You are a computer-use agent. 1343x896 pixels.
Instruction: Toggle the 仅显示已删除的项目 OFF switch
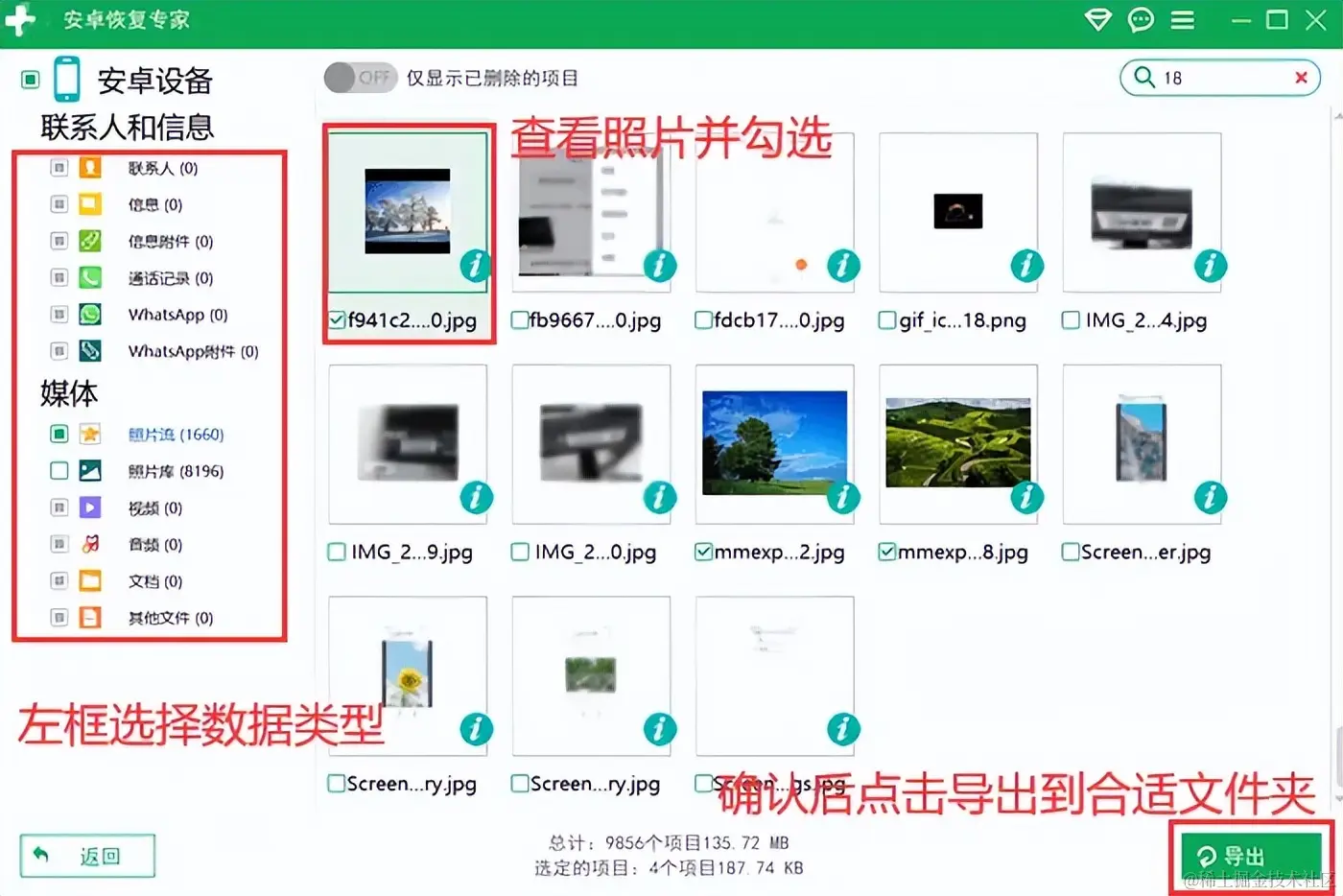coord(360,78)
